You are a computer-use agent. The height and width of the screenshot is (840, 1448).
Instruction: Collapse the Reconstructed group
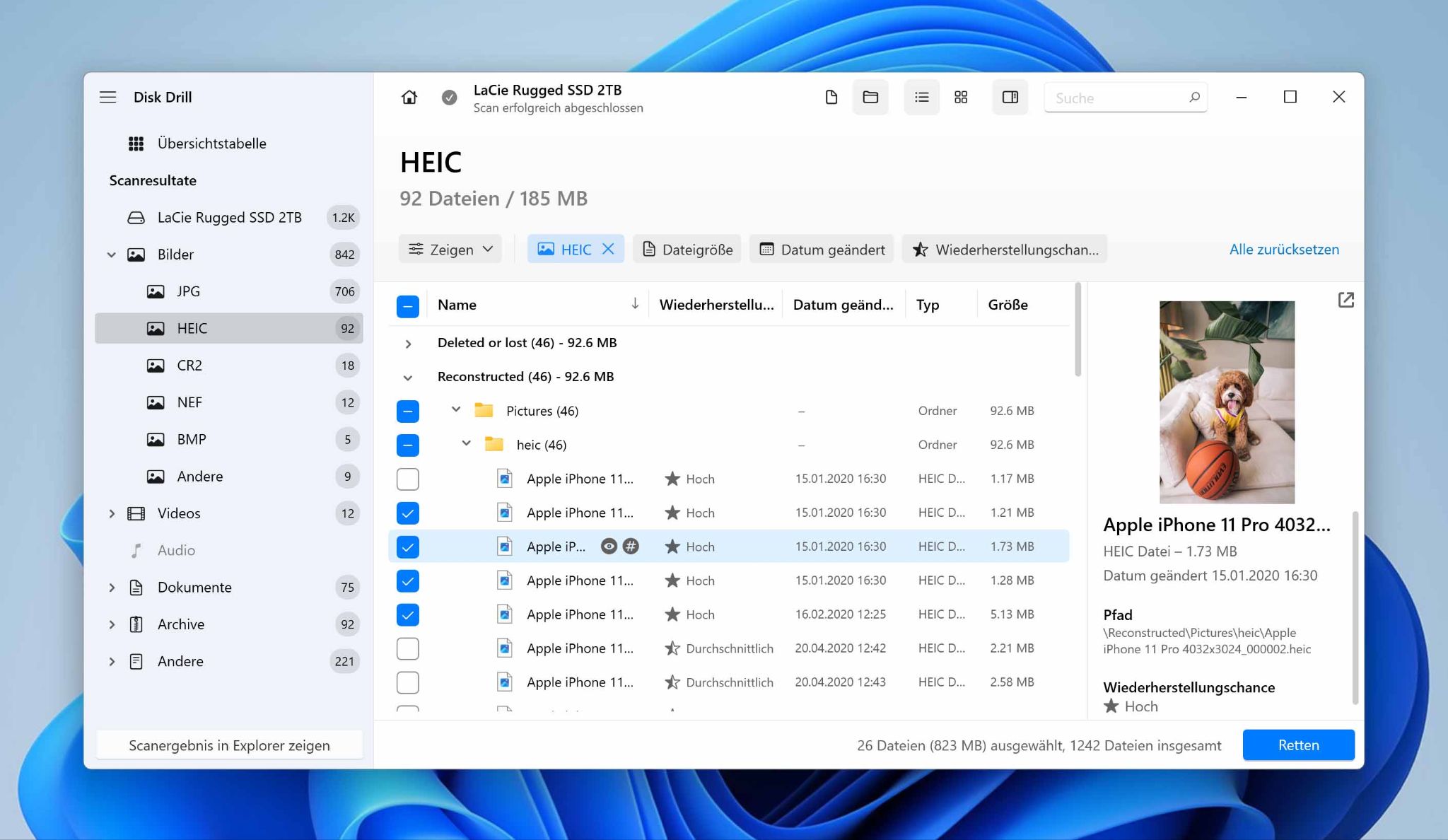tap(408, 378)
